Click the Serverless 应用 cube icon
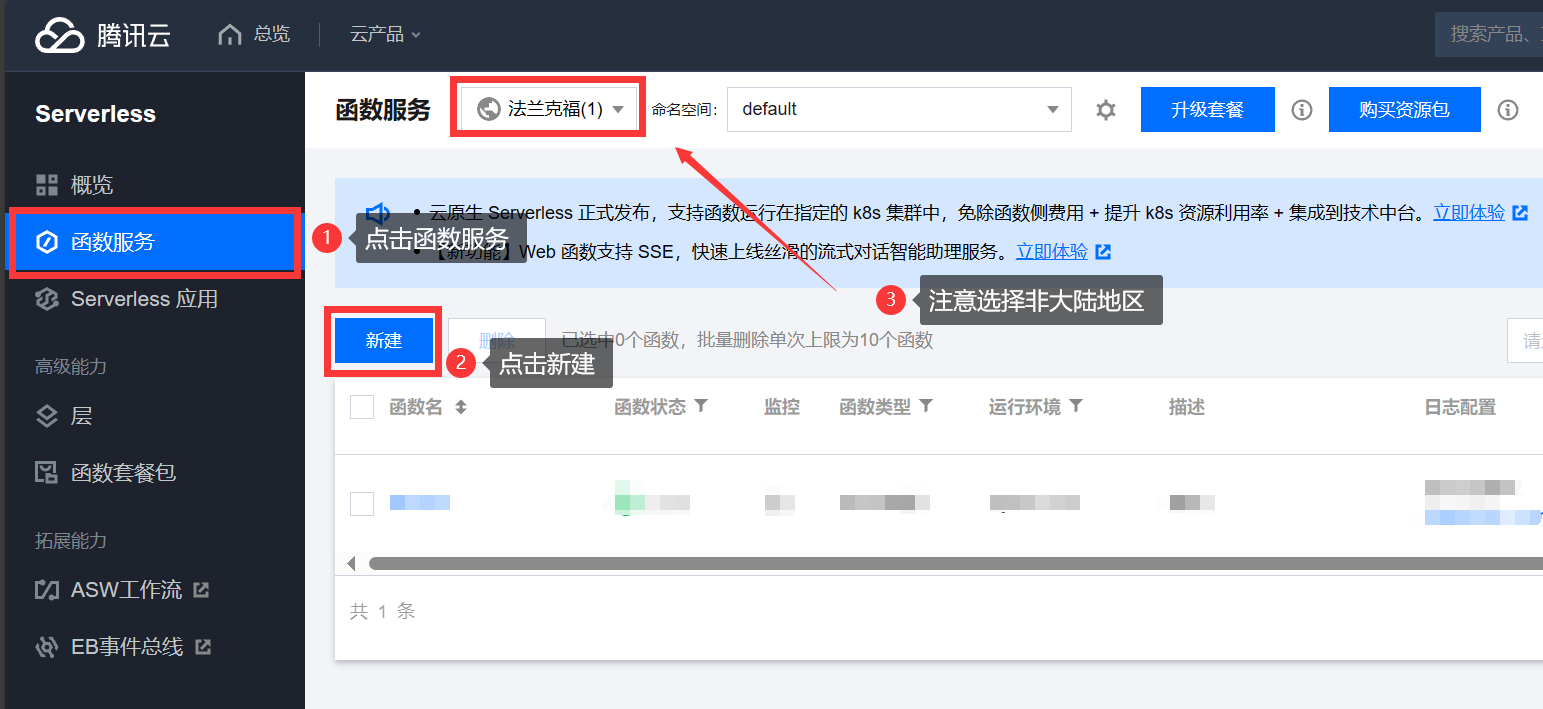1543x709 pixels. (x=47, y=299)
